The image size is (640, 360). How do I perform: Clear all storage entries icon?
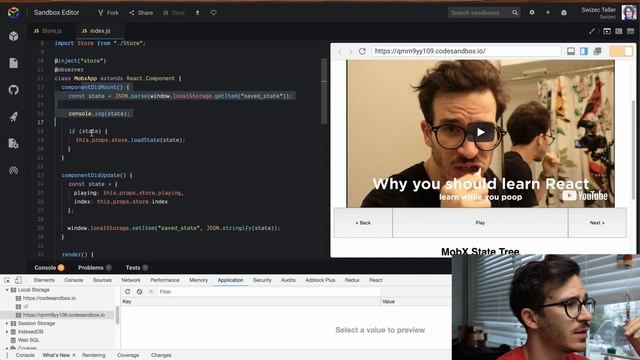tap(140, 291)
